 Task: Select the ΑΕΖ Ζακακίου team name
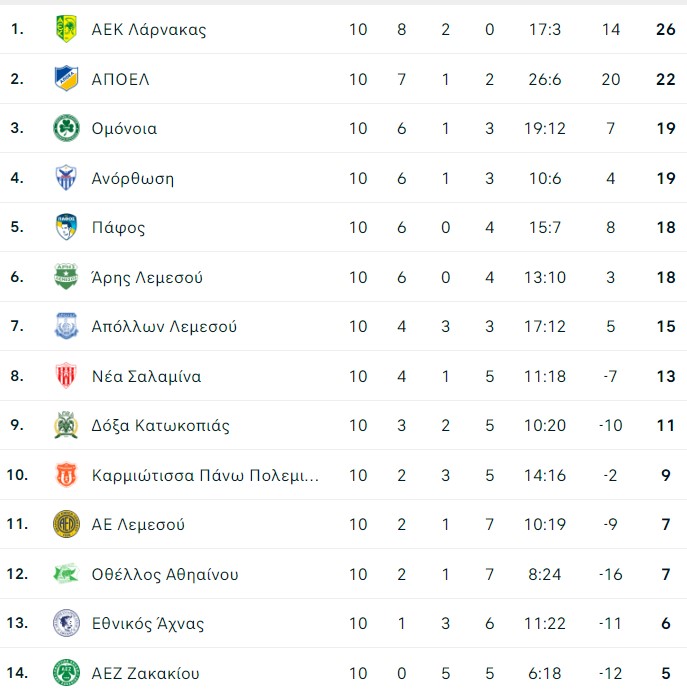pos(146,674)
